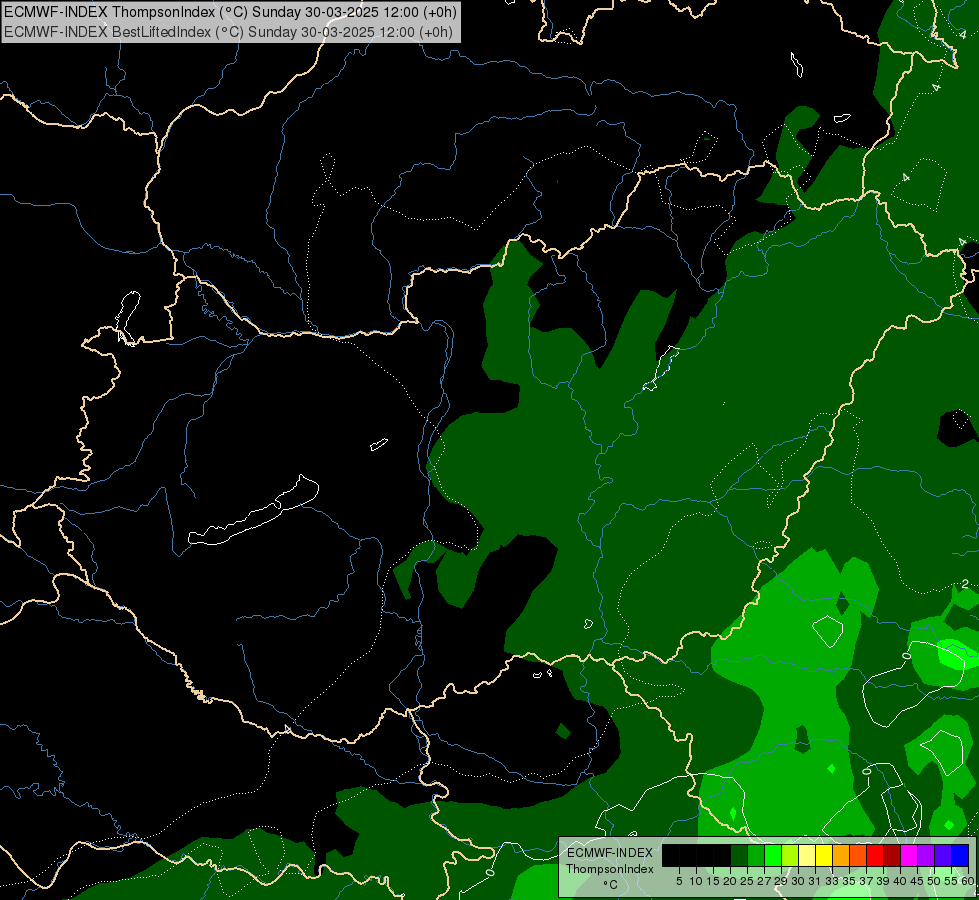This screenshot has width=979, height=900.
Task: Pick the bright green 27–29 legend swatch
Action: pyautogui.click(x=773, y=856)
